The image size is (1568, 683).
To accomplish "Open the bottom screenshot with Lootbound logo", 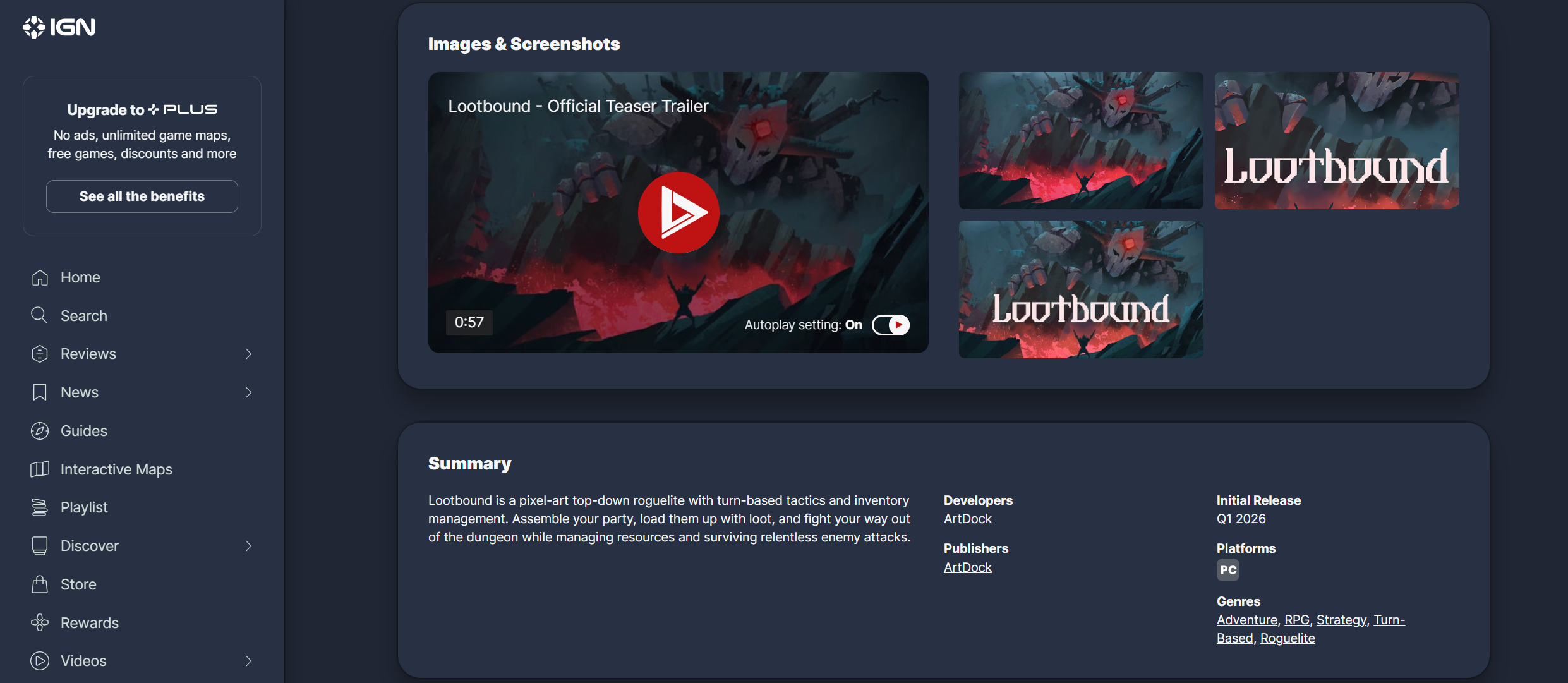I will 1081,289.
